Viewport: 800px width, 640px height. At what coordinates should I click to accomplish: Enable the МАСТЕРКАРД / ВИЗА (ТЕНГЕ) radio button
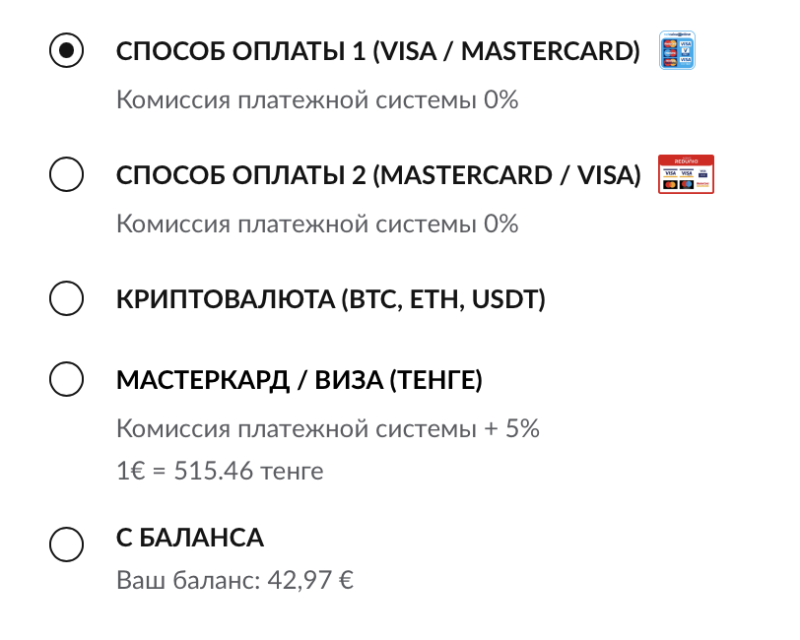click(66, 380)
